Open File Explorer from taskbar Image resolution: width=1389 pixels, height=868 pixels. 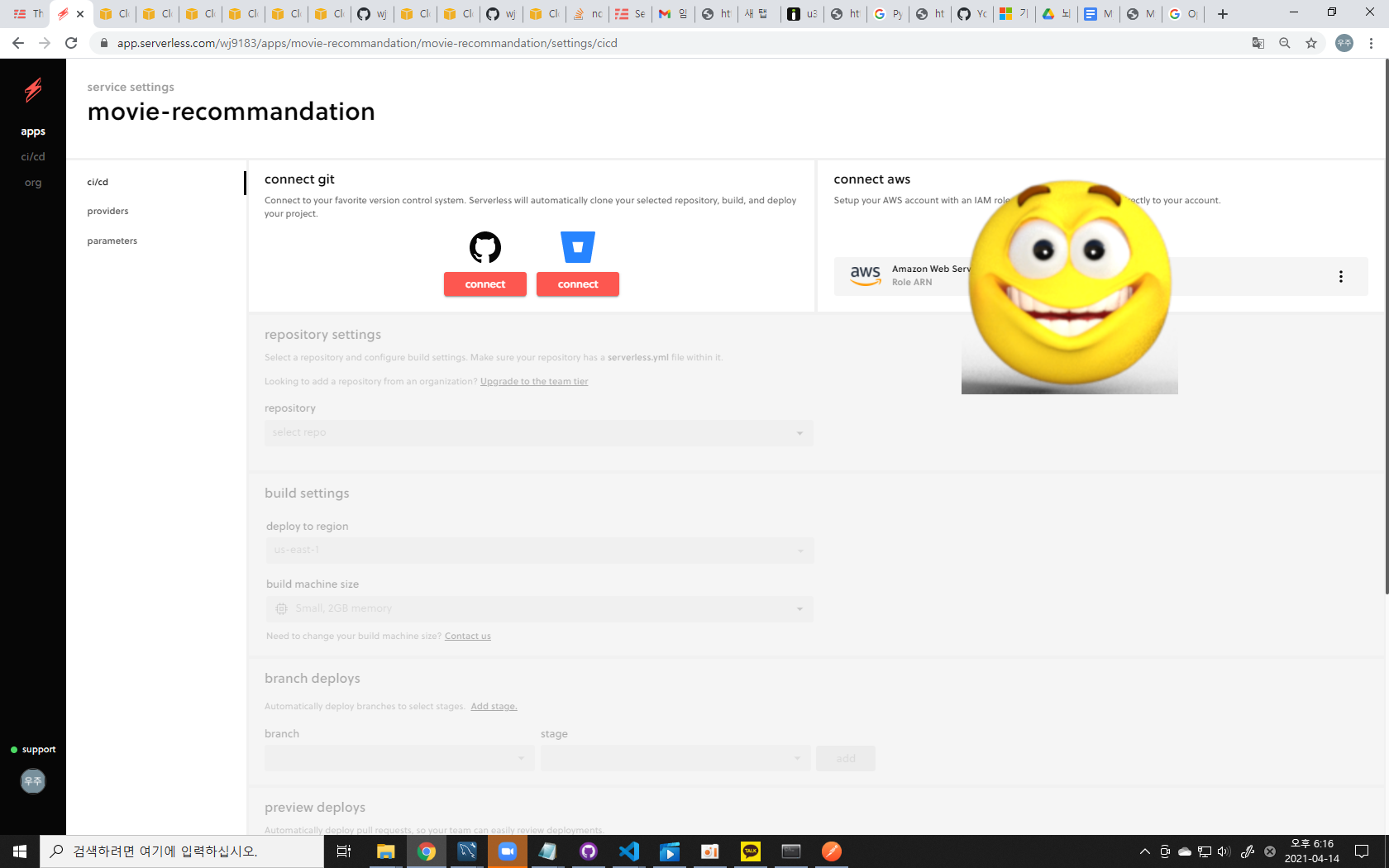[386, 851]
